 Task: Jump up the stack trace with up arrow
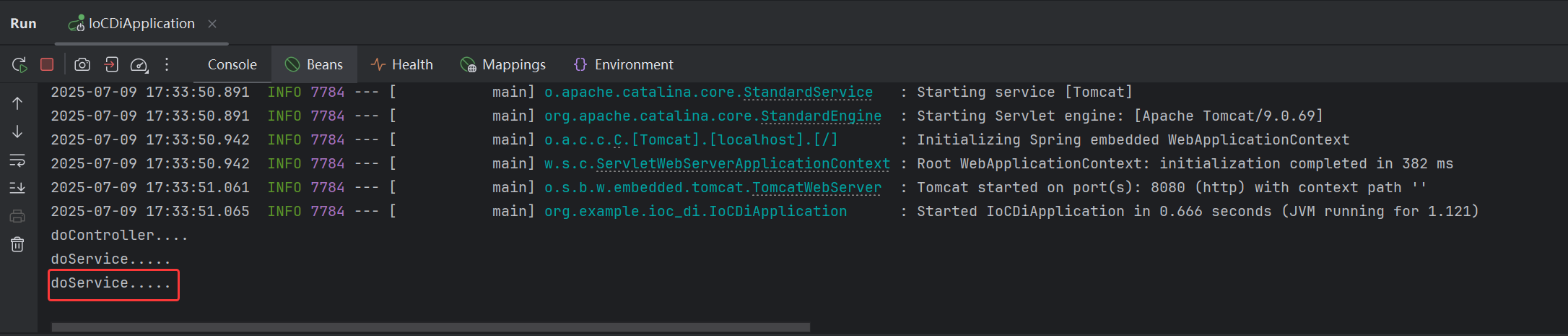click(17, 103)
